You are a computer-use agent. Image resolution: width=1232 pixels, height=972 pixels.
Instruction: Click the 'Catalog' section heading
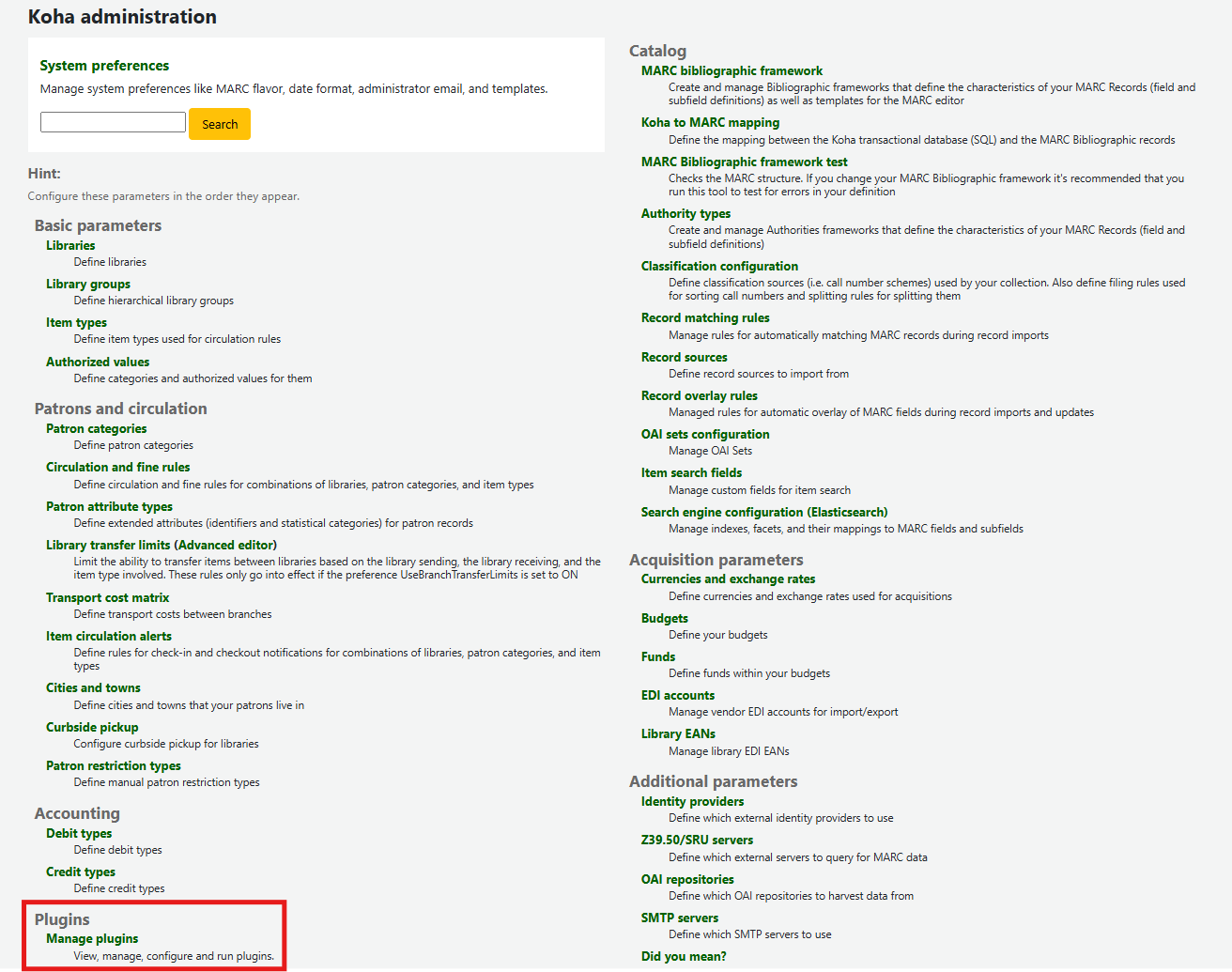click(x=657, y=51)
